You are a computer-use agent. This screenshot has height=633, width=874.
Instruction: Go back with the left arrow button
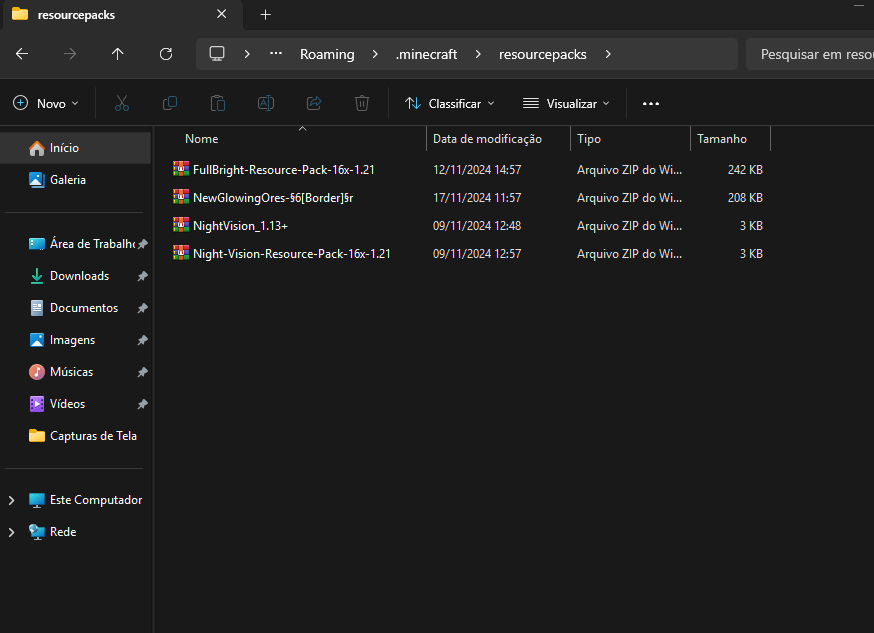click(22, 54)
